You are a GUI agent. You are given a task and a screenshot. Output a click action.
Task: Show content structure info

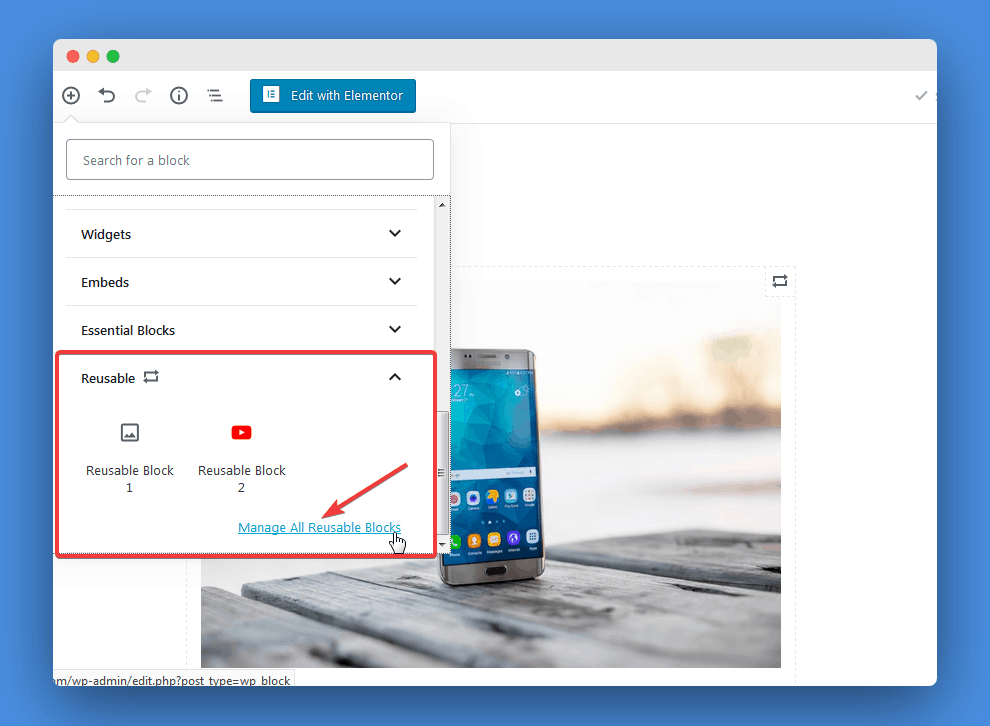click(x=179, y=95)
